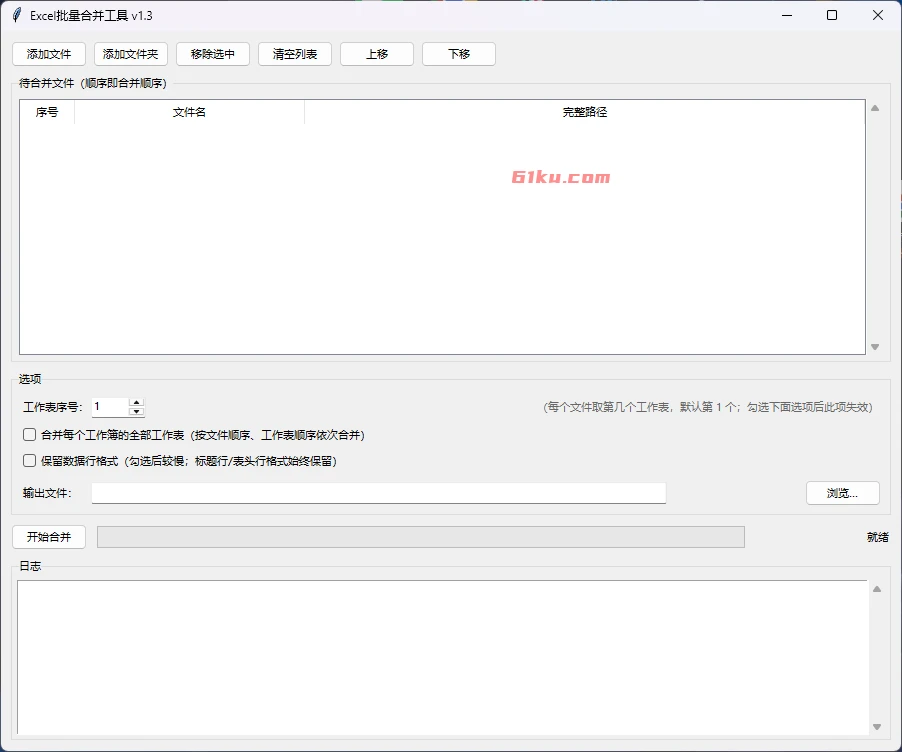Sort by the 文件名 column header
Image resolution: width=902 pixels, height=752 pixels.
coord(189,112)
